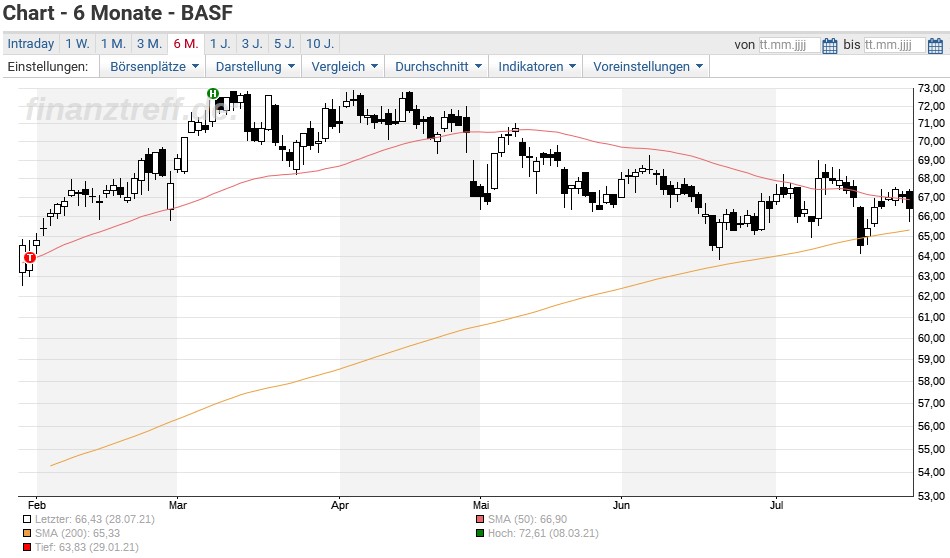950x558 pixels.
Task: Select the 1 J. time range tab
Action: point(220,44)
